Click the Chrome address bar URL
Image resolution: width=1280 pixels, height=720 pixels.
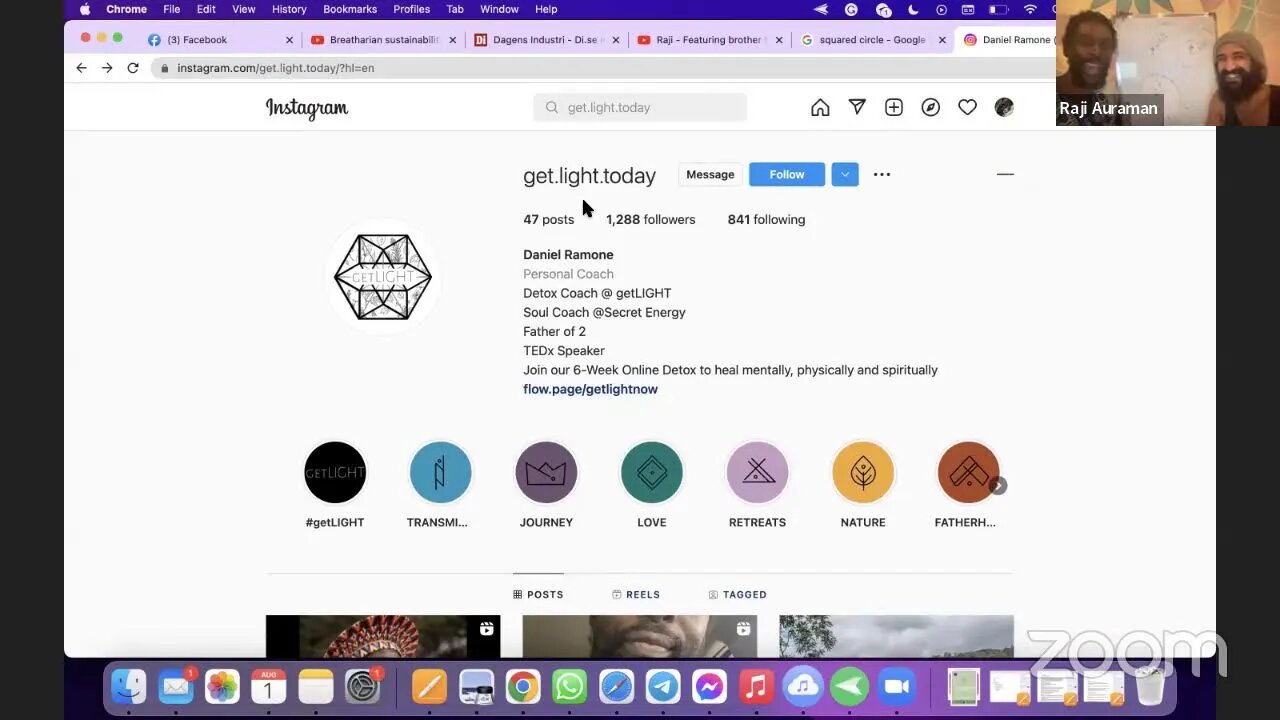[x=276, y=68]
